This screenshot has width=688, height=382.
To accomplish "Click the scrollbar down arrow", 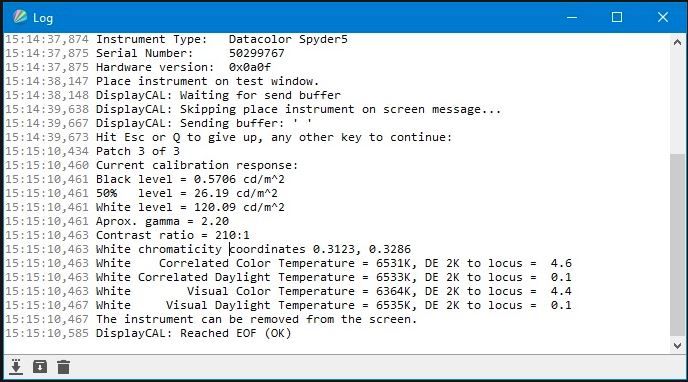I will [x=677, y=346].
